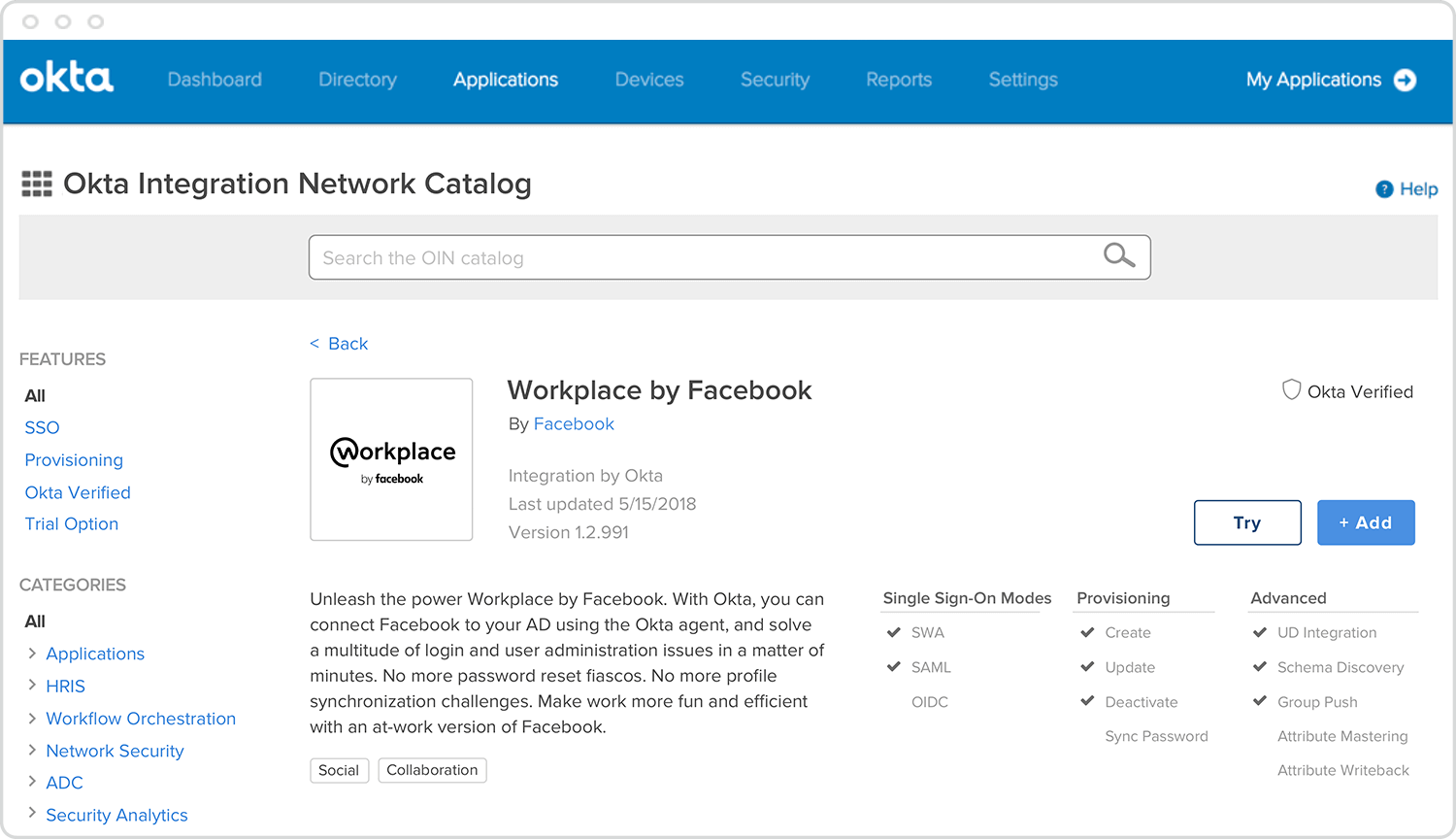
Task: Expand the Network Security category
Action: click(x=32, y=751)
